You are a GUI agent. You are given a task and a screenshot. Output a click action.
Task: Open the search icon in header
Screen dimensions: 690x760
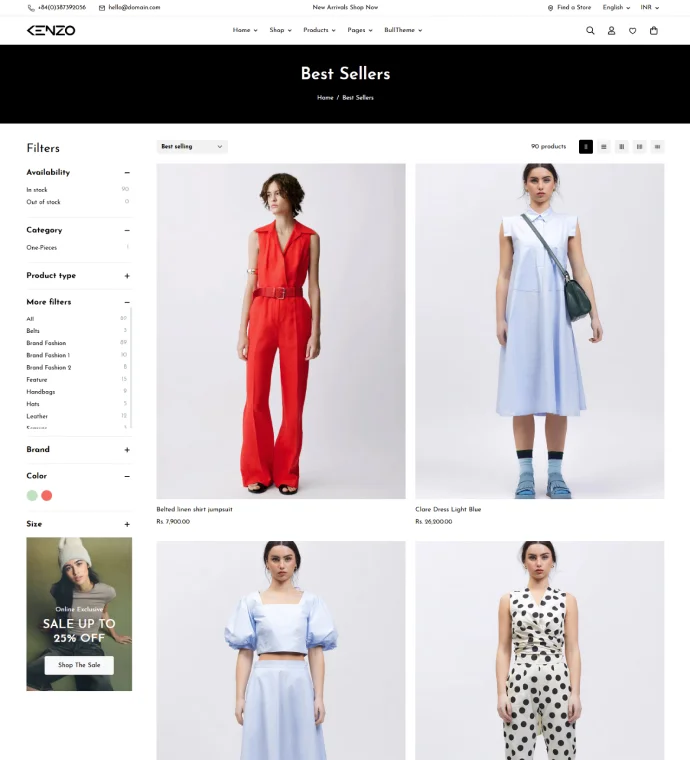(x=590, y=31)
